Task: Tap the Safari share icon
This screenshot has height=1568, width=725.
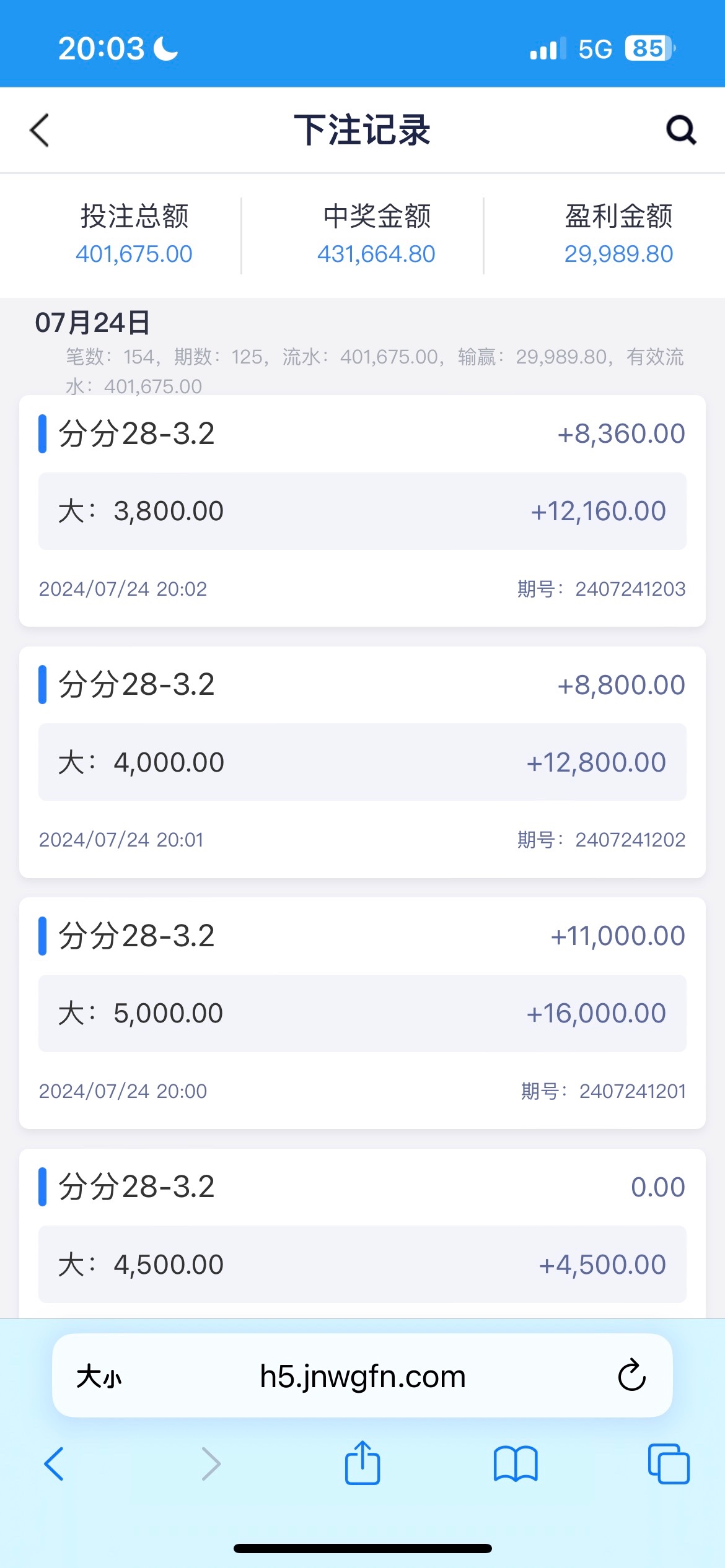Action: [x=362, y=1463]
